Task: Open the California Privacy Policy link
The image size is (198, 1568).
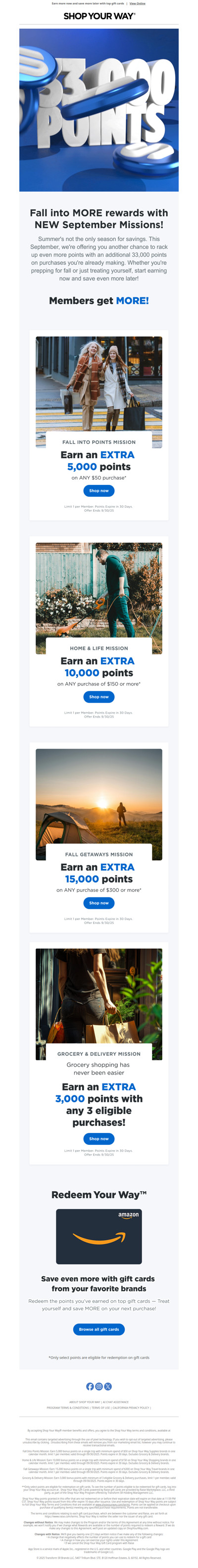Action: (131, 1407)
